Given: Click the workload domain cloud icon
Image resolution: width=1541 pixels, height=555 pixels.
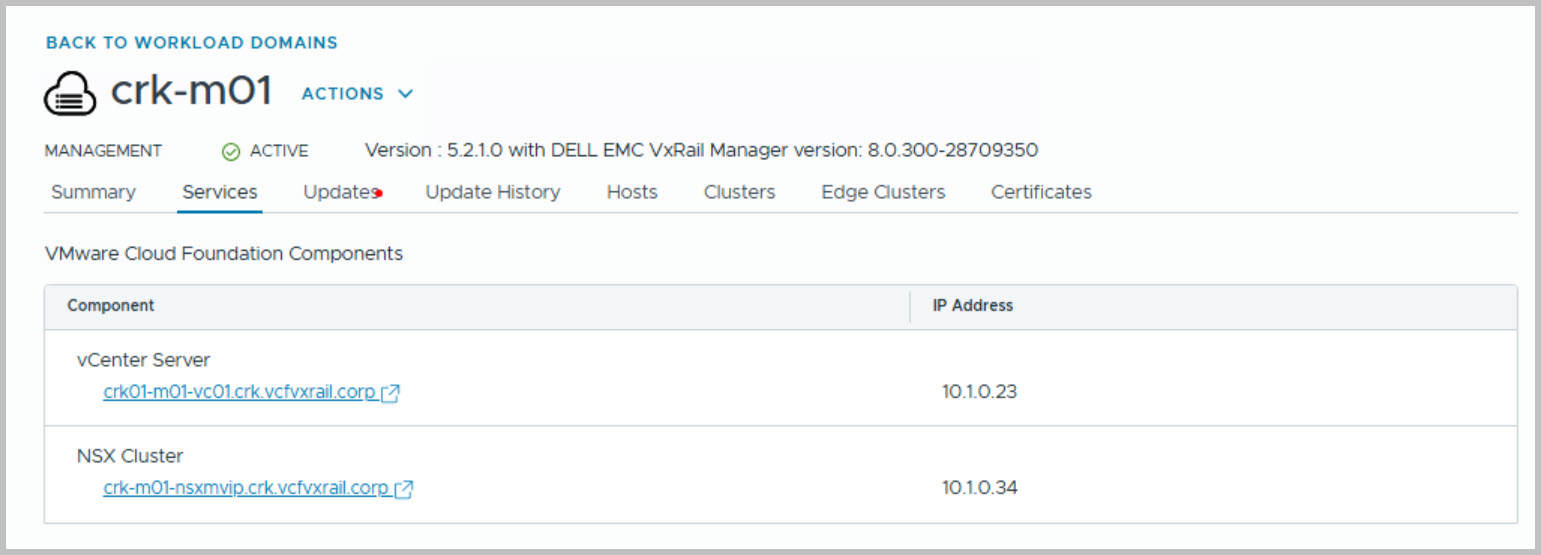Looking at the screenshot, I should 70,94.
